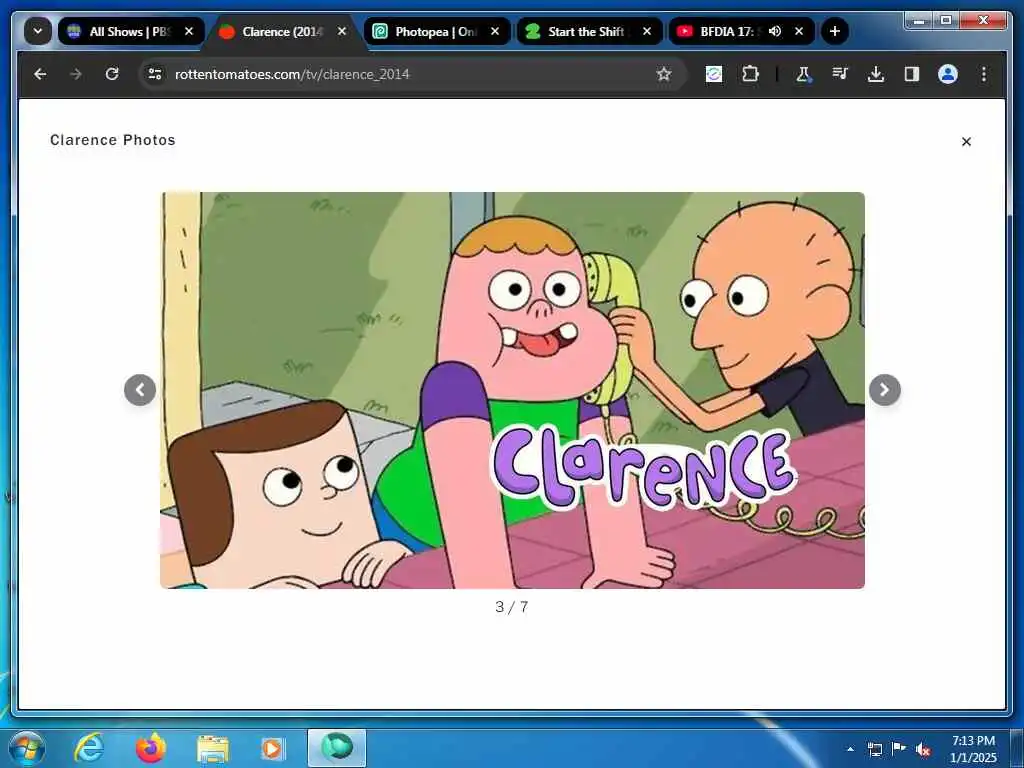Open the media controls icon
Image resolution: width=1024 pixels, height=768 pixels.
[x=840, y=74]
